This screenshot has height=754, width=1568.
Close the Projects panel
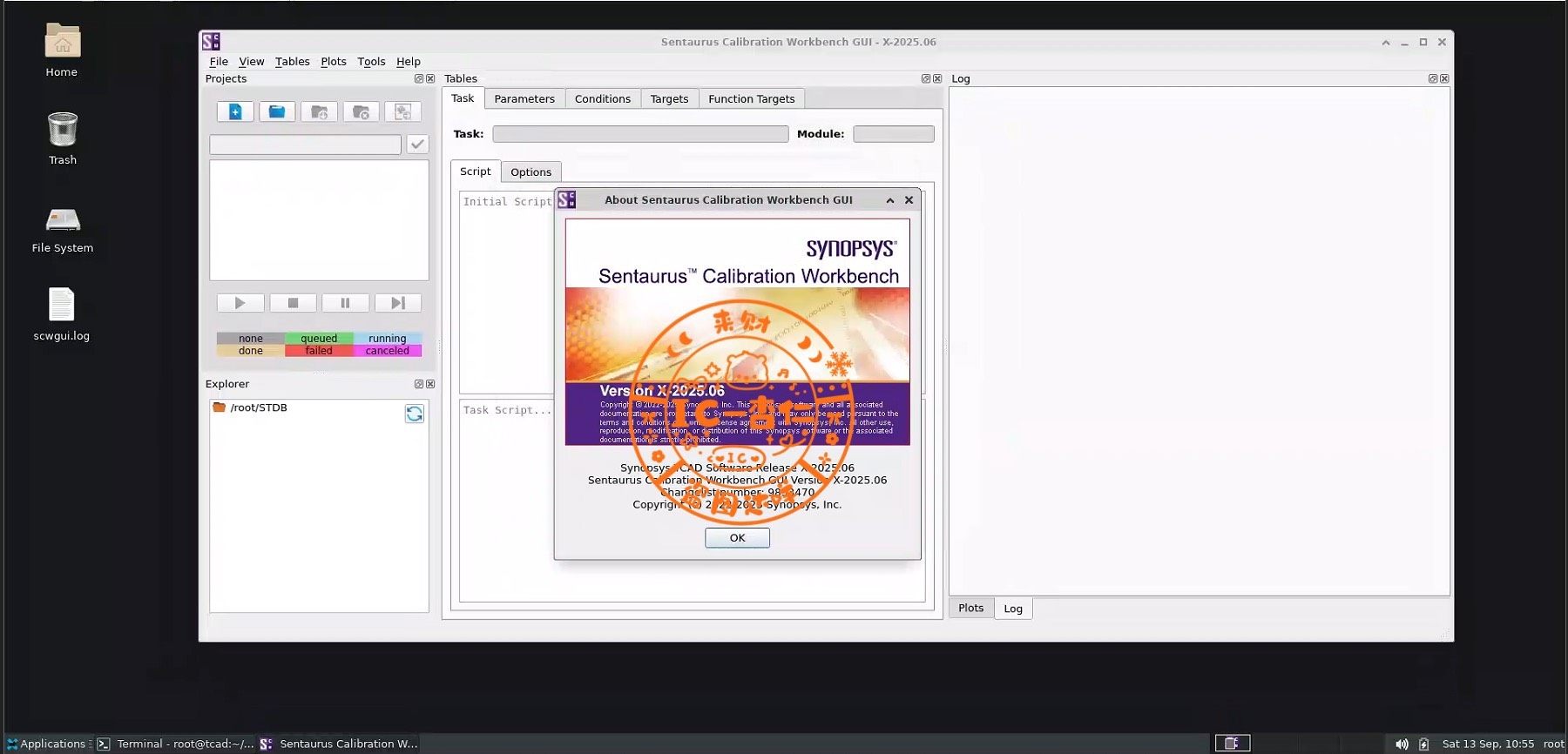pos(430,78)
